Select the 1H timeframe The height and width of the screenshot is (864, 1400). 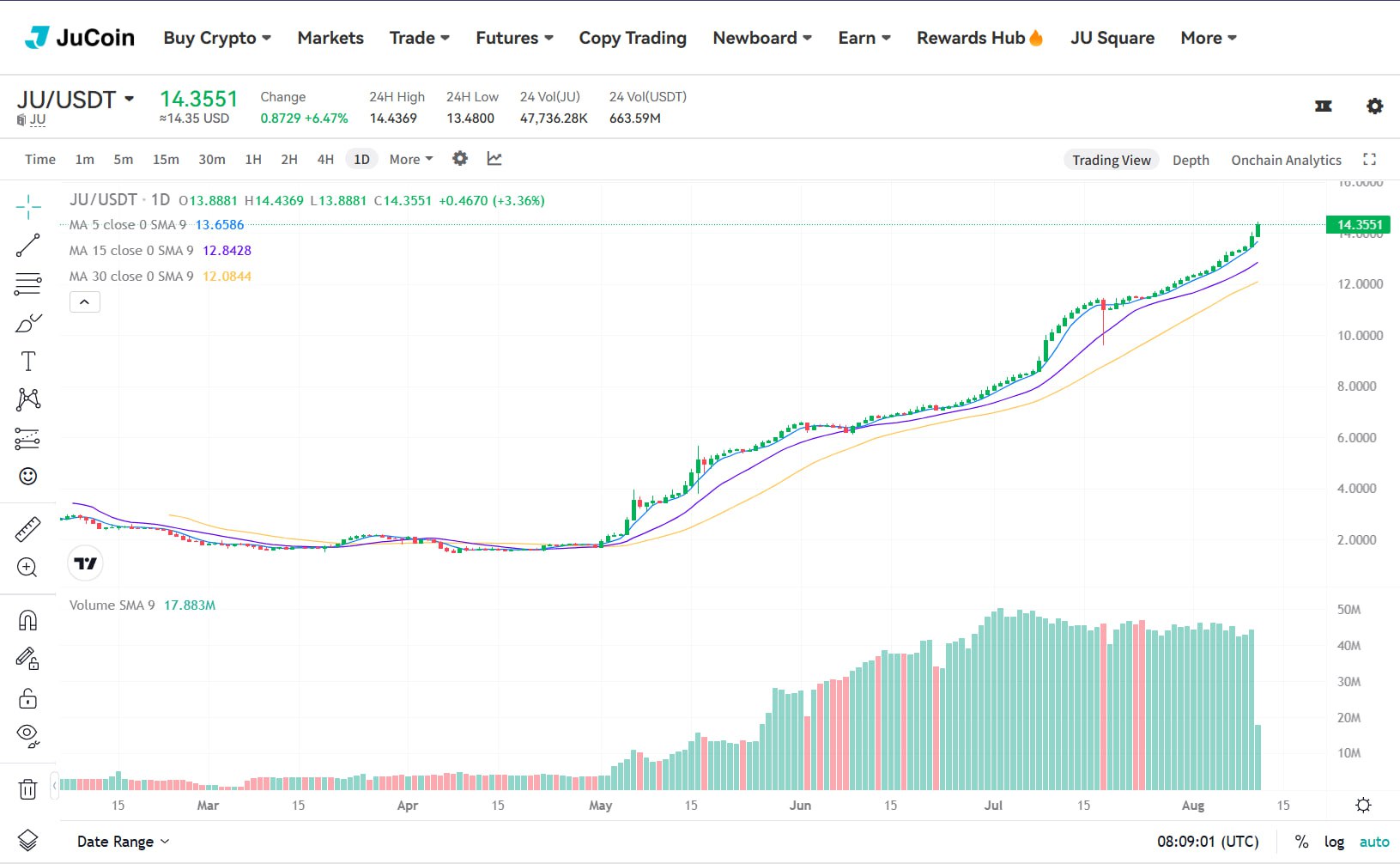253,160
